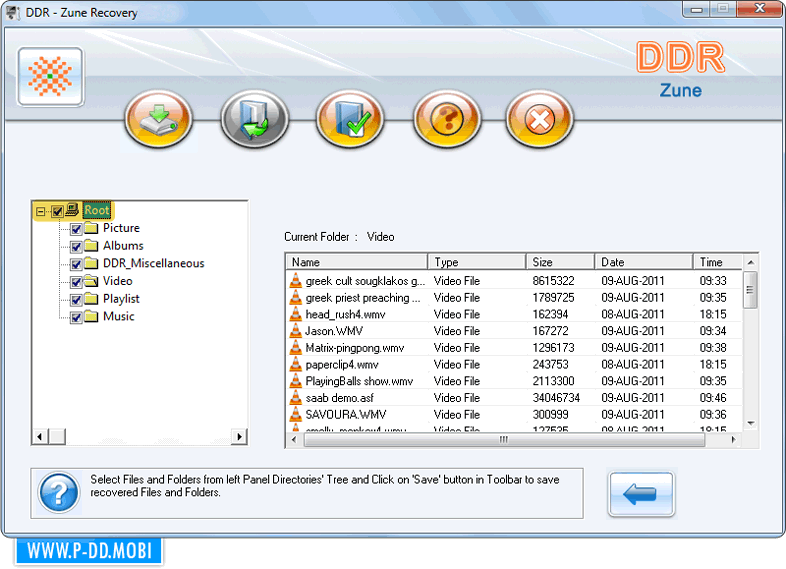Click size value 34046734 of saab demo.asf
The image size is (786, 569).
[556, 398]
